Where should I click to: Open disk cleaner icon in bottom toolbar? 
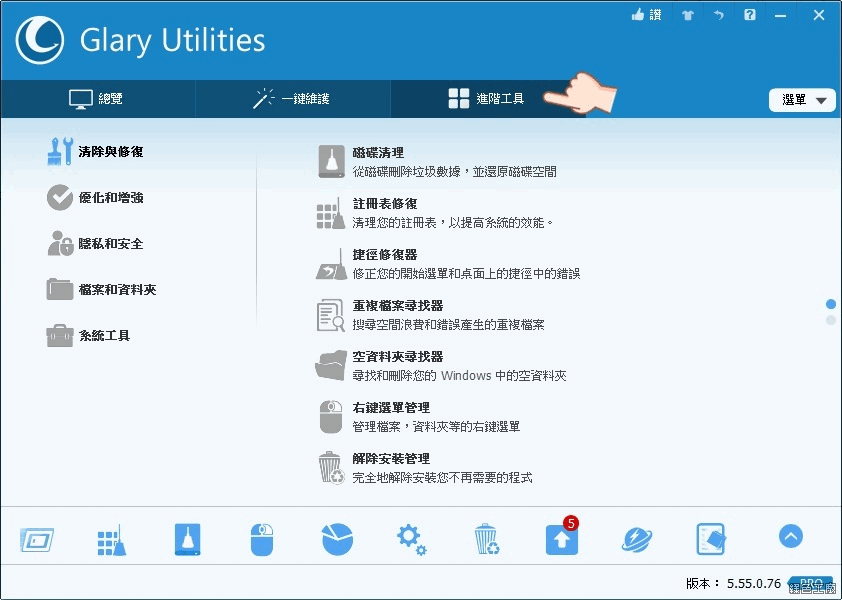187,539
